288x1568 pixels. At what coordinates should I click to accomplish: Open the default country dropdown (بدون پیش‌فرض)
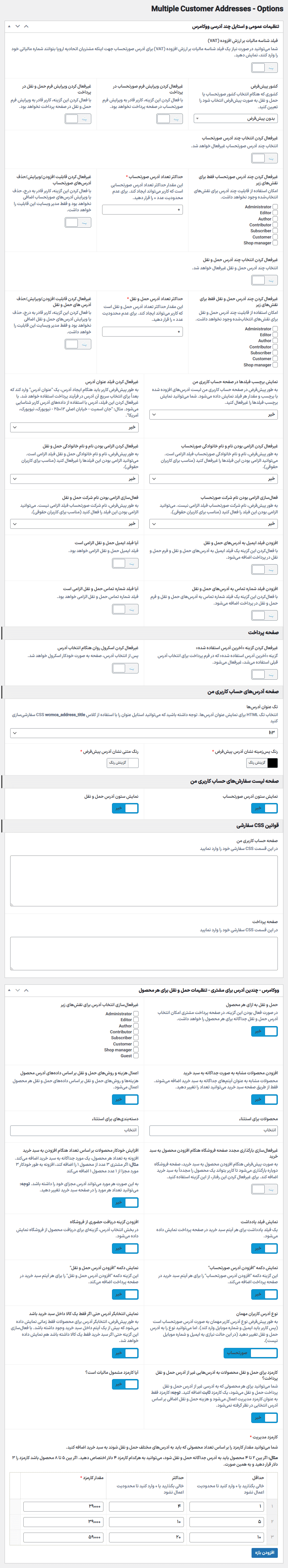(236, 119)
